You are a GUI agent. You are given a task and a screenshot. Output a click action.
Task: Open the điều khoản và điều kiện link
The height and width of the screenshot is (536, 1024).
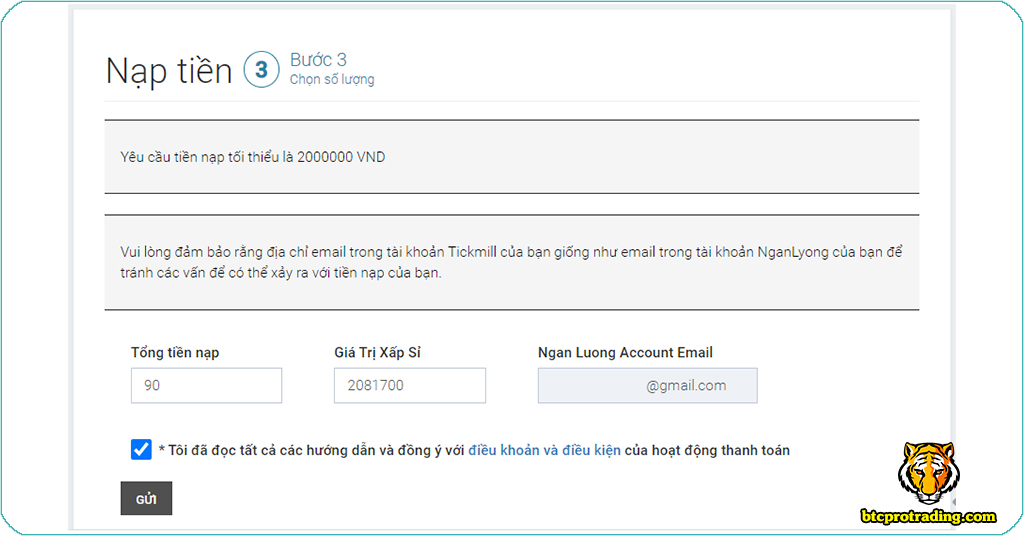pyautogui.click(x=544, y=450)
